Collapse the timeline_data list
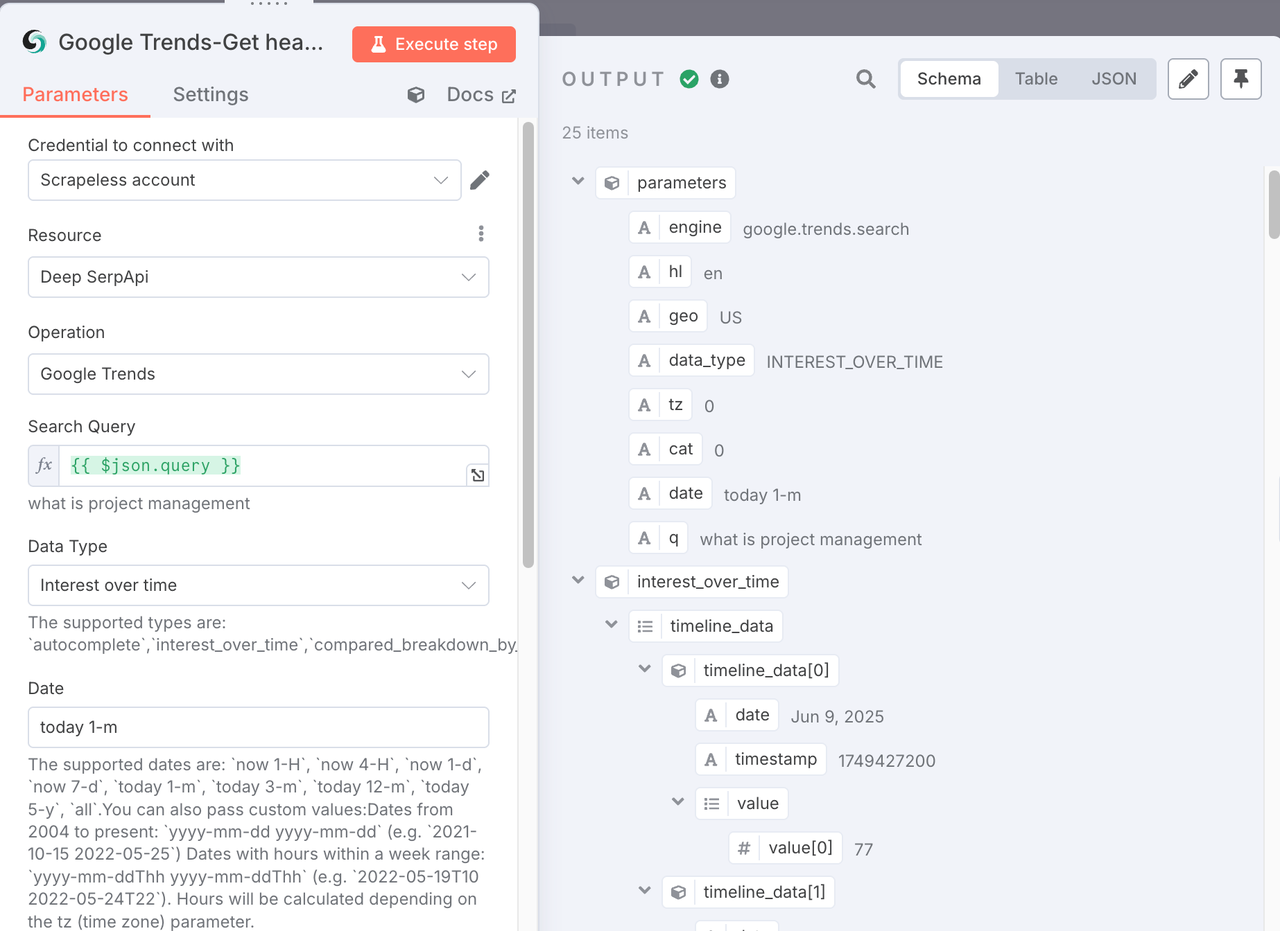 612,625
